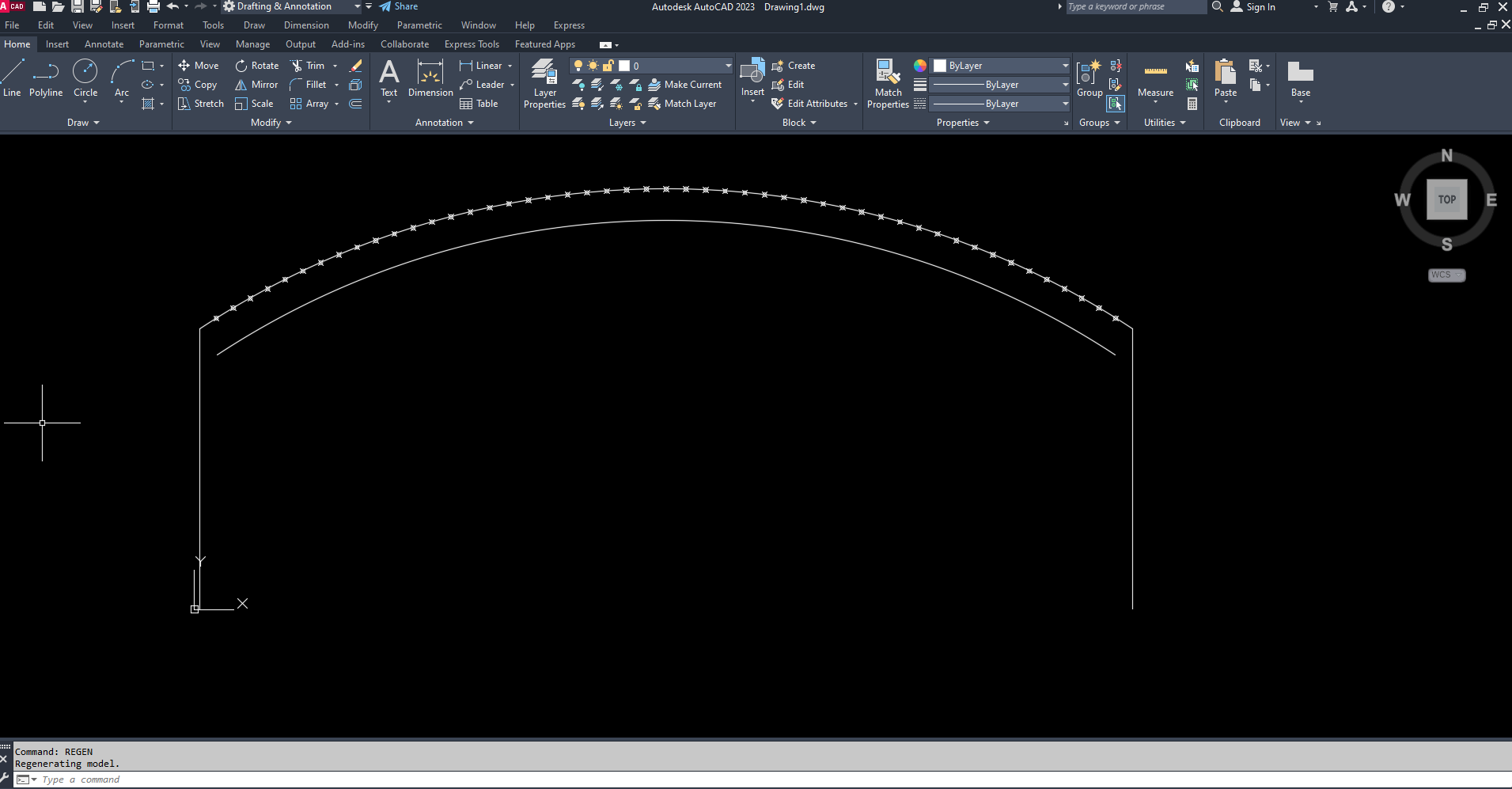Expand the Properties panel

pos(963,123)
